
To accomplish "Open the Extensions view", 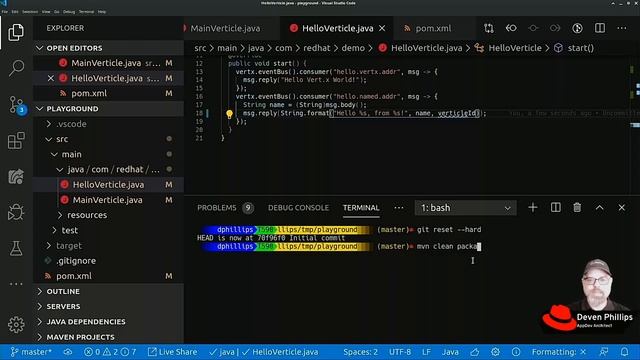I will pos(16,141).
